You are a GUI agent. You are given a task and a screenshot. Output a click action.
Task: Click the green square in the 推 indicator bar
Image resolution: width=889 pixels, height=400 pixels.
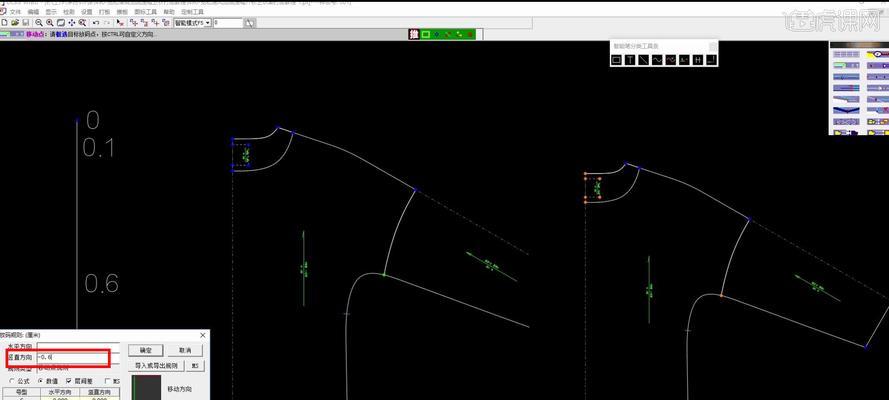pyautogui.click(x=426, y=35)
